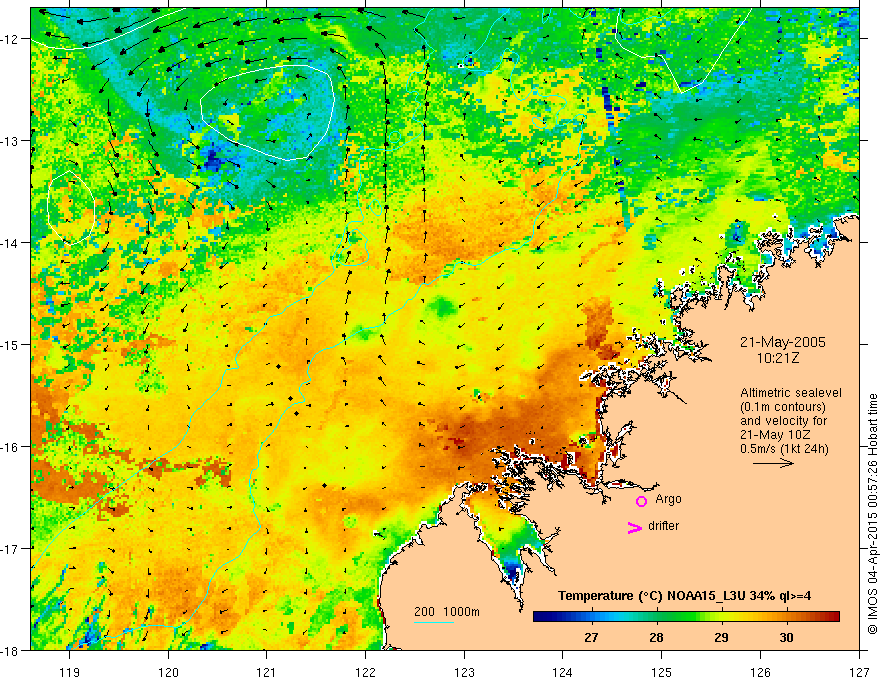Click the 10:21Z time label
Screen dimensions: 880x680
(777, 358)
